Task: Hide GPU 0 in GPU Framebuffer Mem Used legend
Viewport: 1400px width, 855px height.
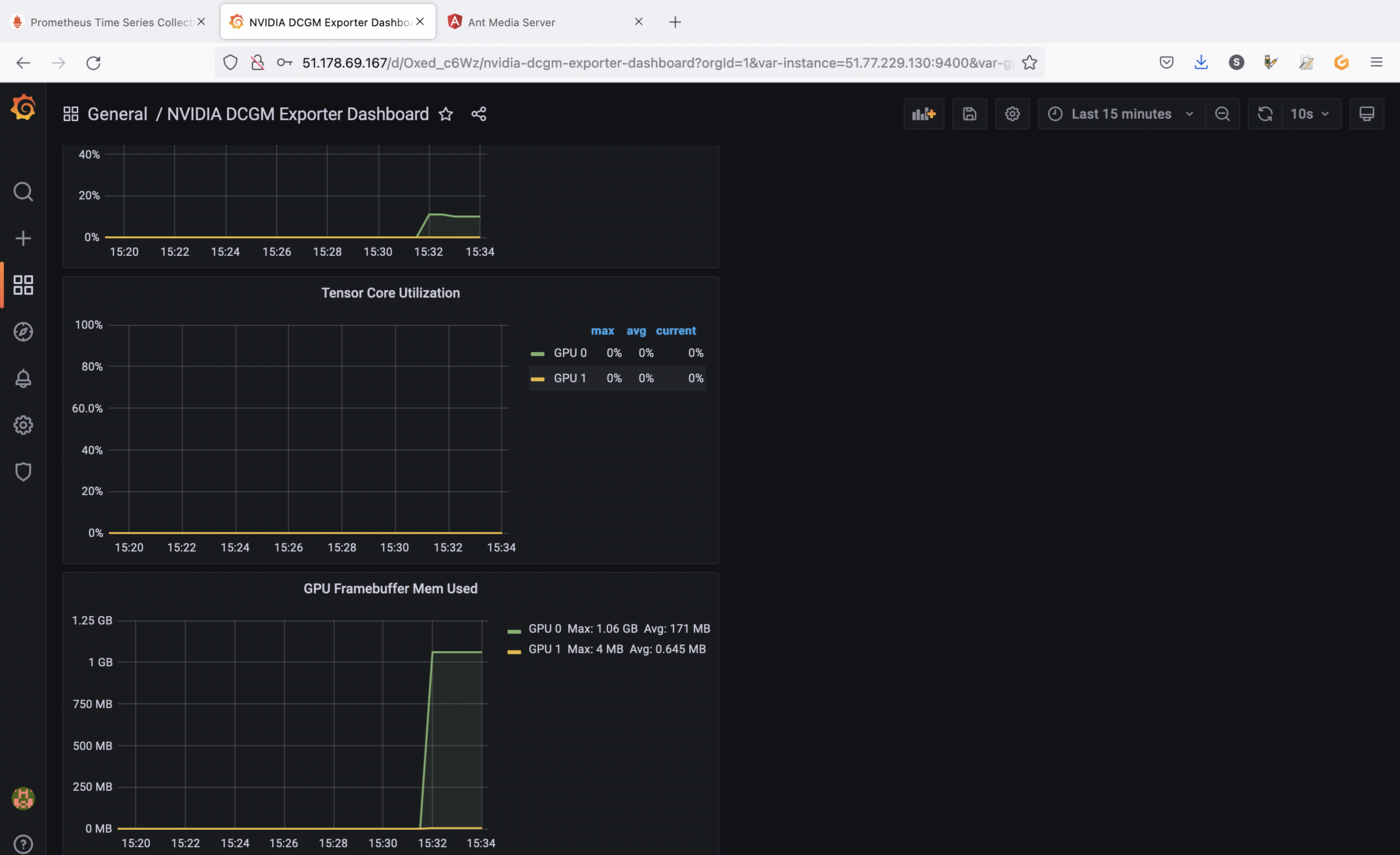Action: point(545,628)
